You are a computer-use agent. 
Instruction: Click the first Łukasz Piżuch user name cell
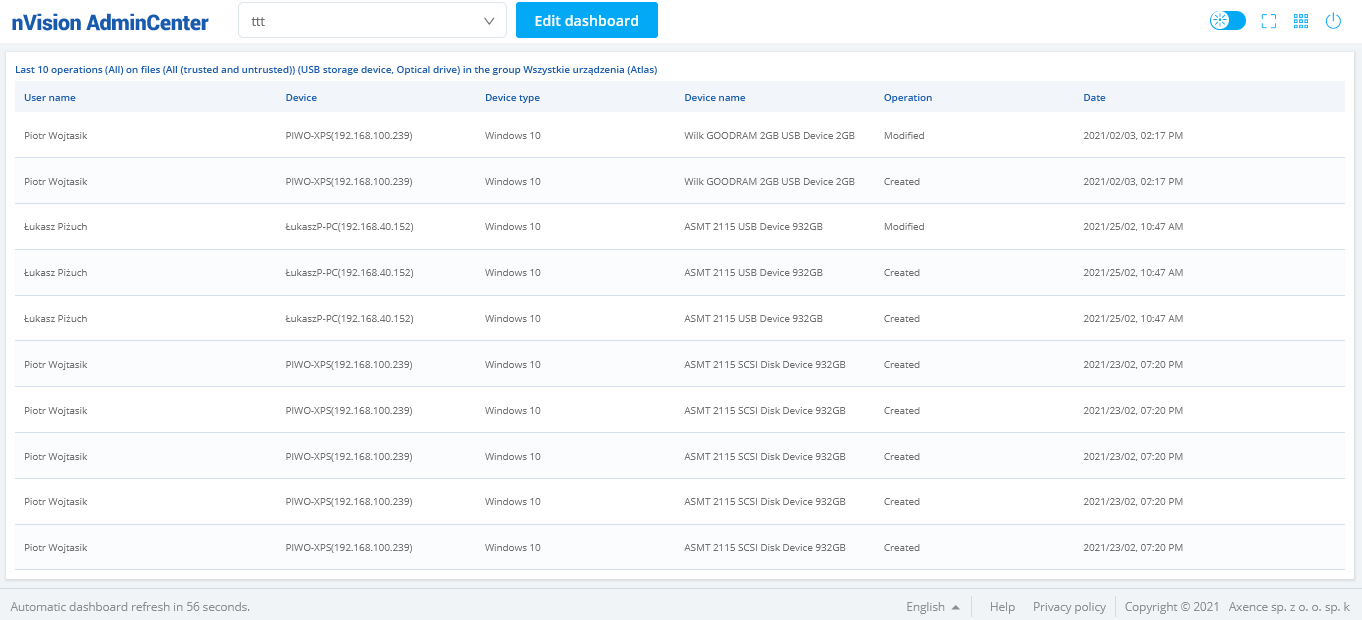(x=56, y=227)
